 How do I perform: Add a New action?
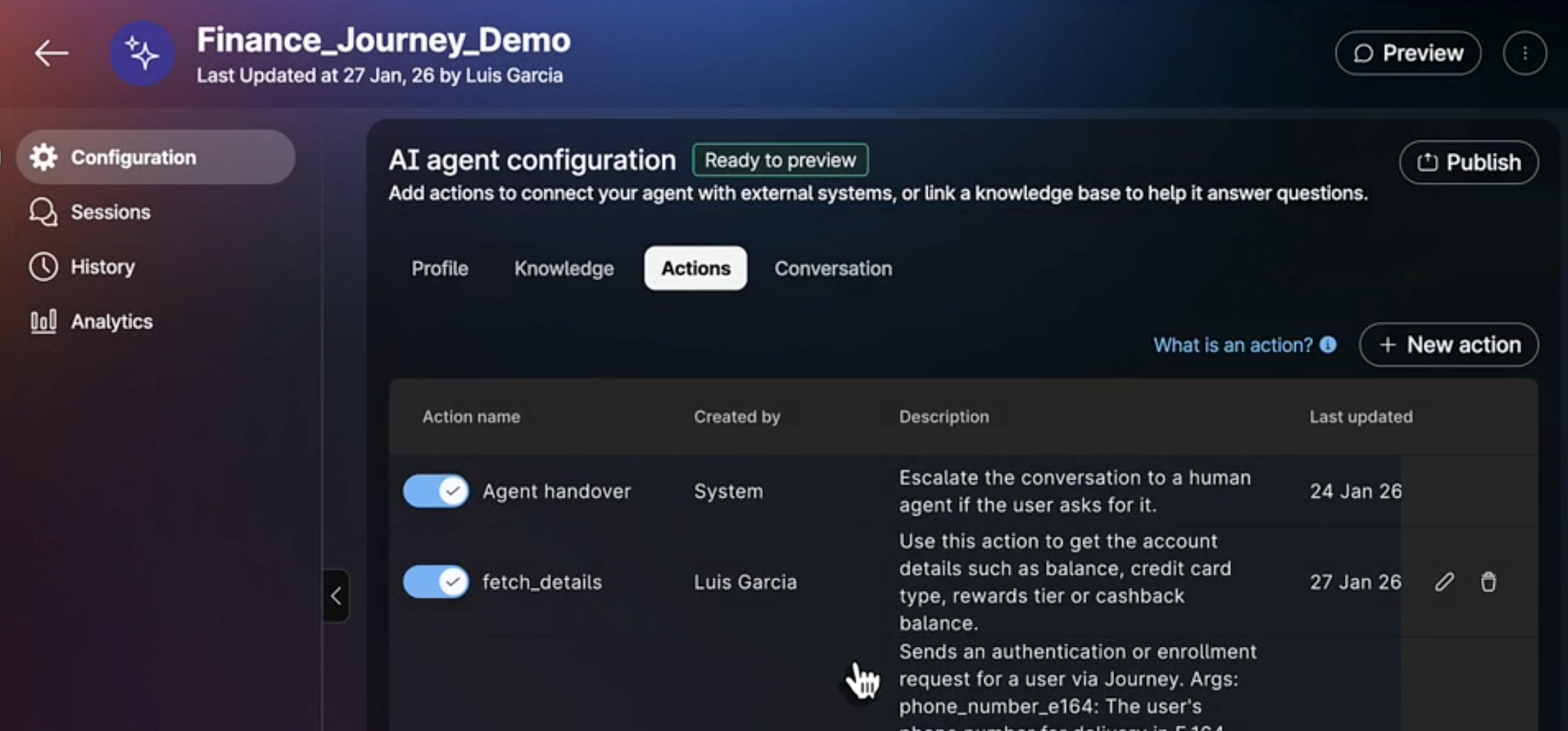1449,345
